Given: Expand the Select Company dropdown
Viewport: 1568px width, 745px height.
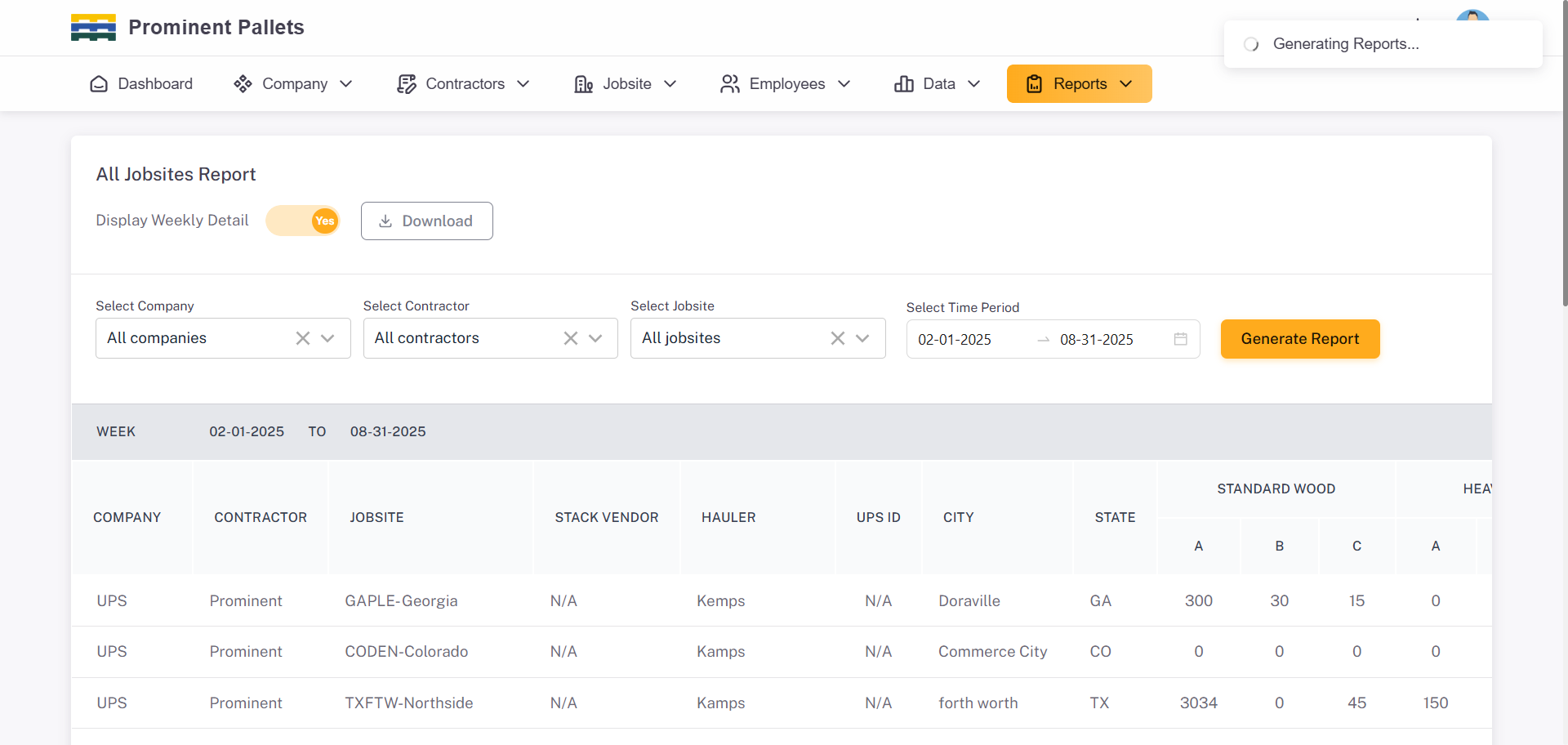Looking at the screenshot, I should point(328,338).
